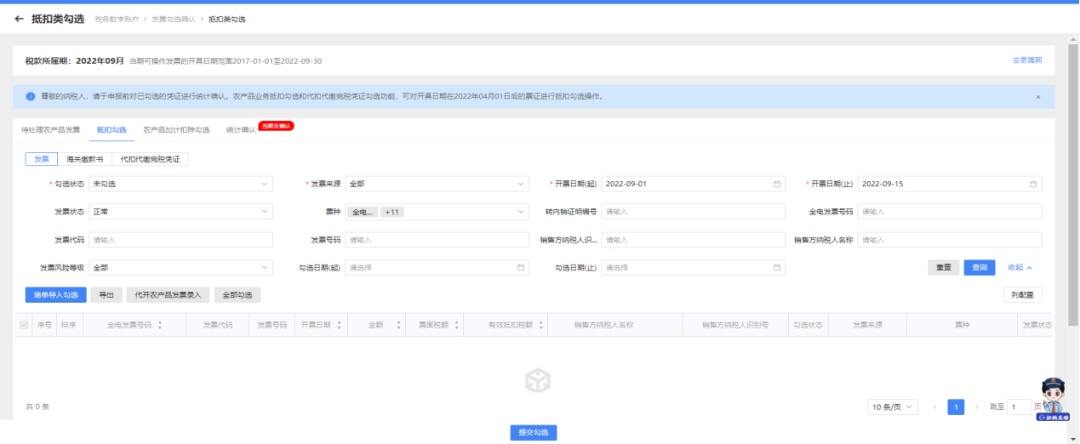1080x444 pixels.
Task: Sort table by 金额 column arrows
Action: pyautogui.click(x=399, y=325)
